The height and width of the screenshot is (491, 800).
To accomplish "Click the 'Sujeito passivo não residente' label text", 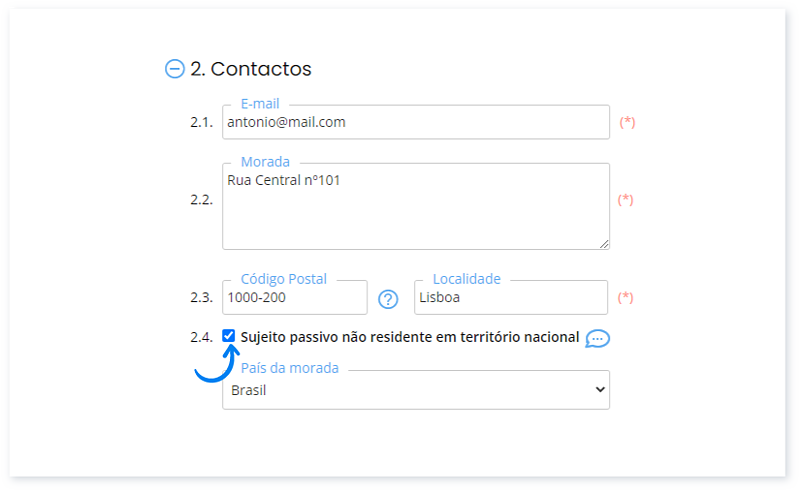I will pos(410,338).
